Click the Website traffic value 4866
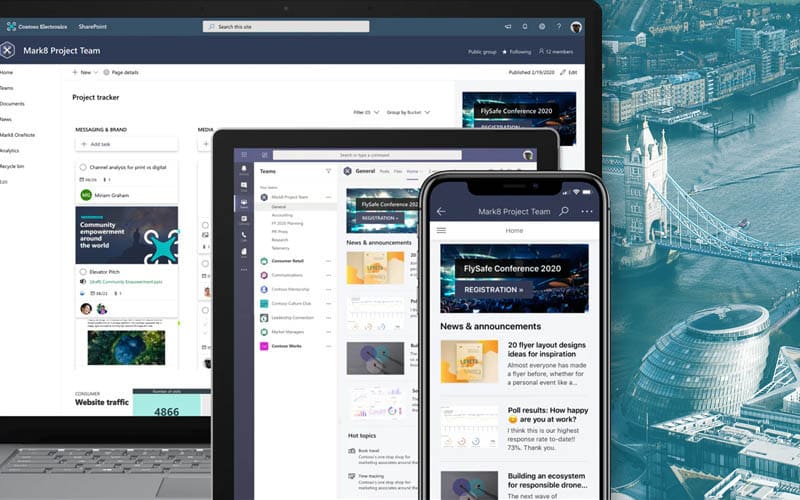The width and height of the screenshot is (800, 500). point(166,411)
